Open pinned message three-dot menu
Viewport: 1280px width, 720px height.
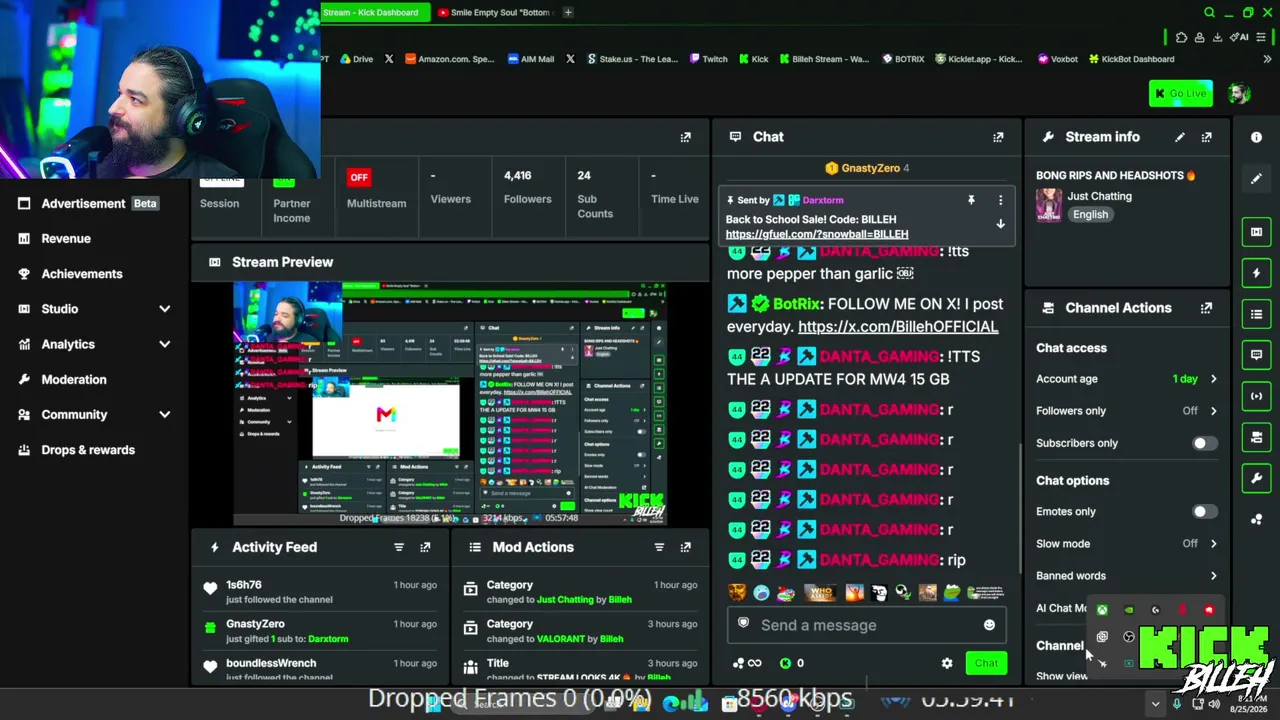1000,200
